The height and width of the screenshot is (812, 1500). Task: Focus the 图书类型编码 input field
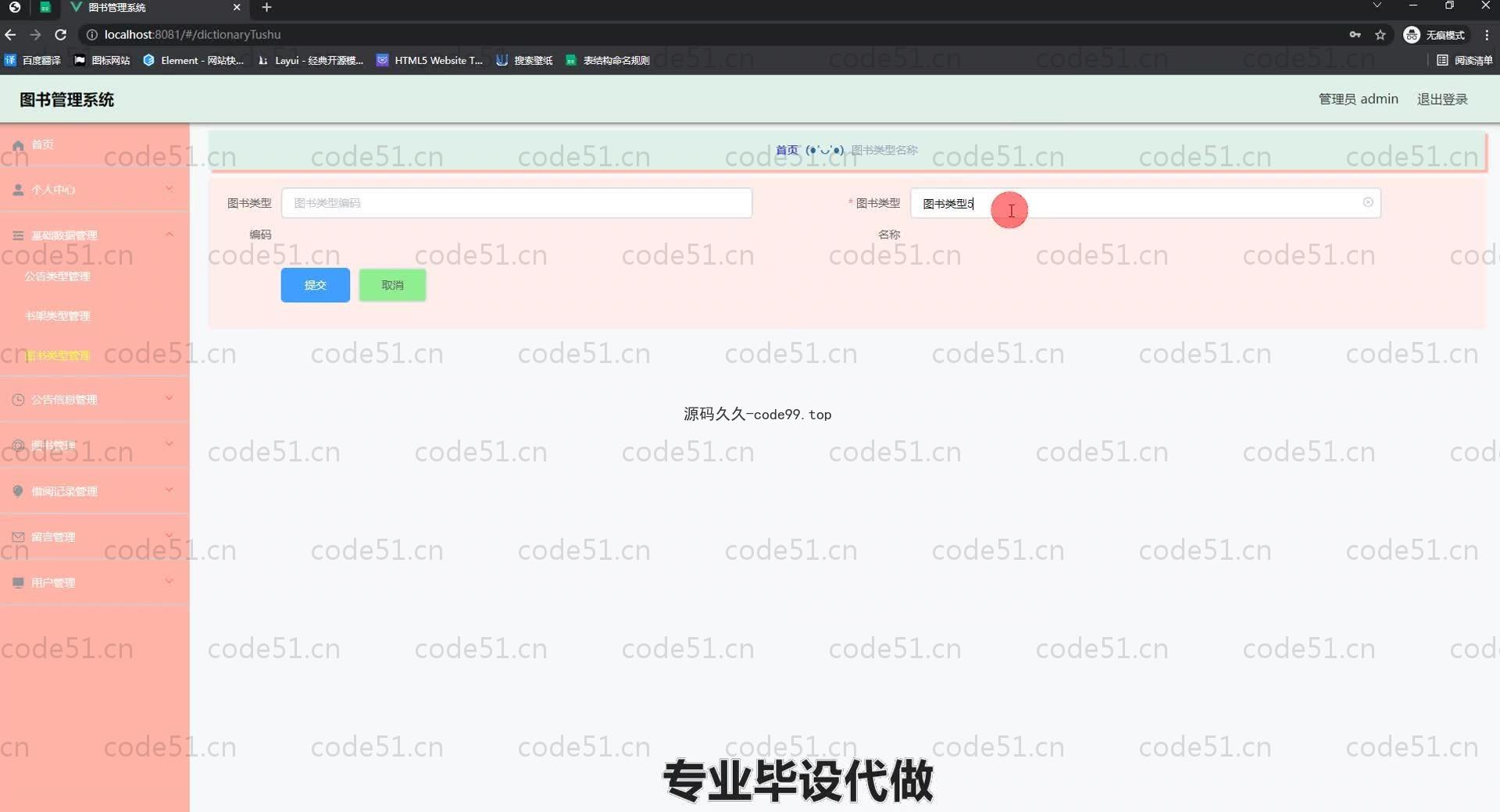point(516,203)
